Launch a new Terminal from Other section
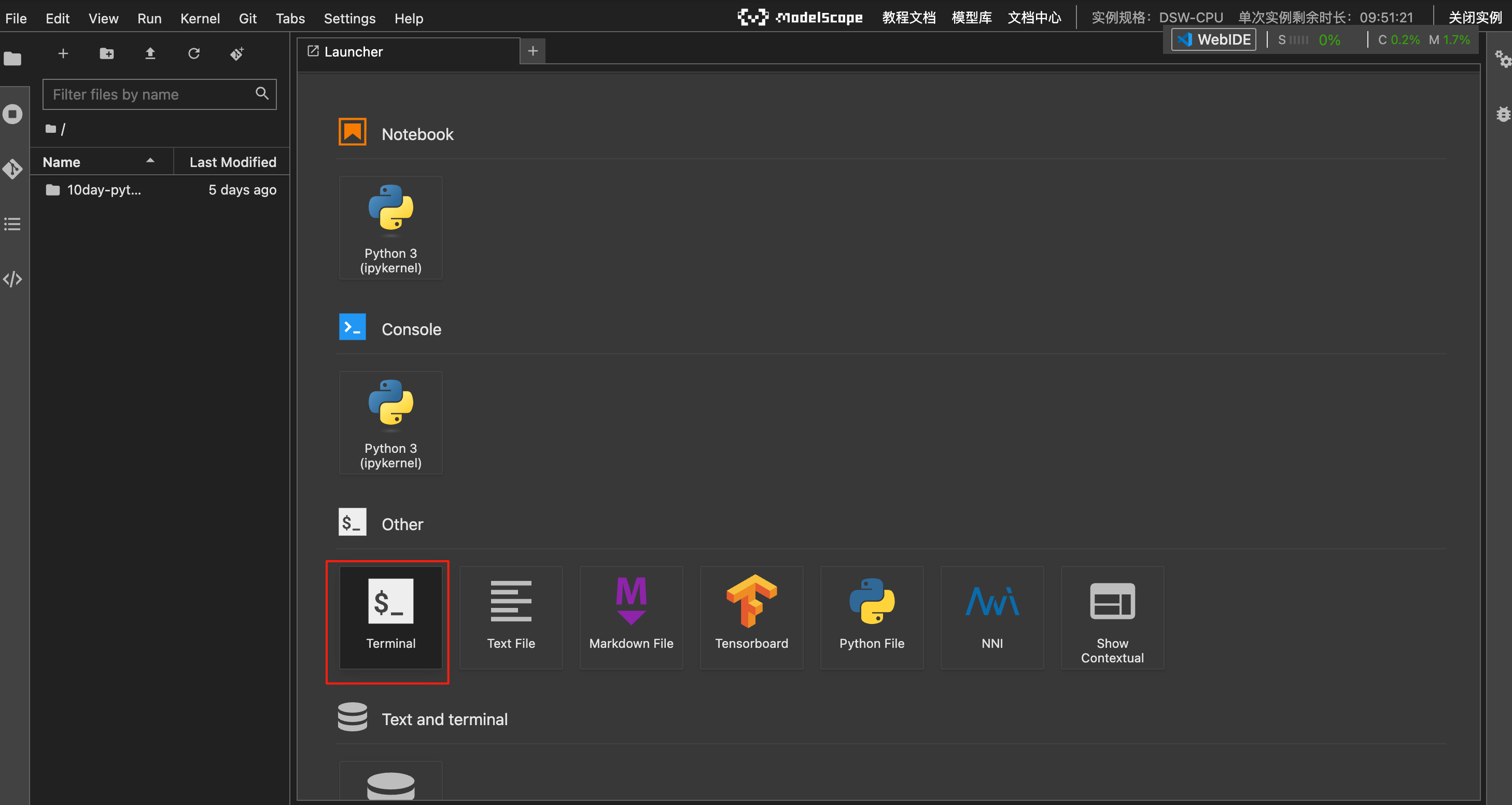This screenshot has height=805, width=1512. pos(390,617)
